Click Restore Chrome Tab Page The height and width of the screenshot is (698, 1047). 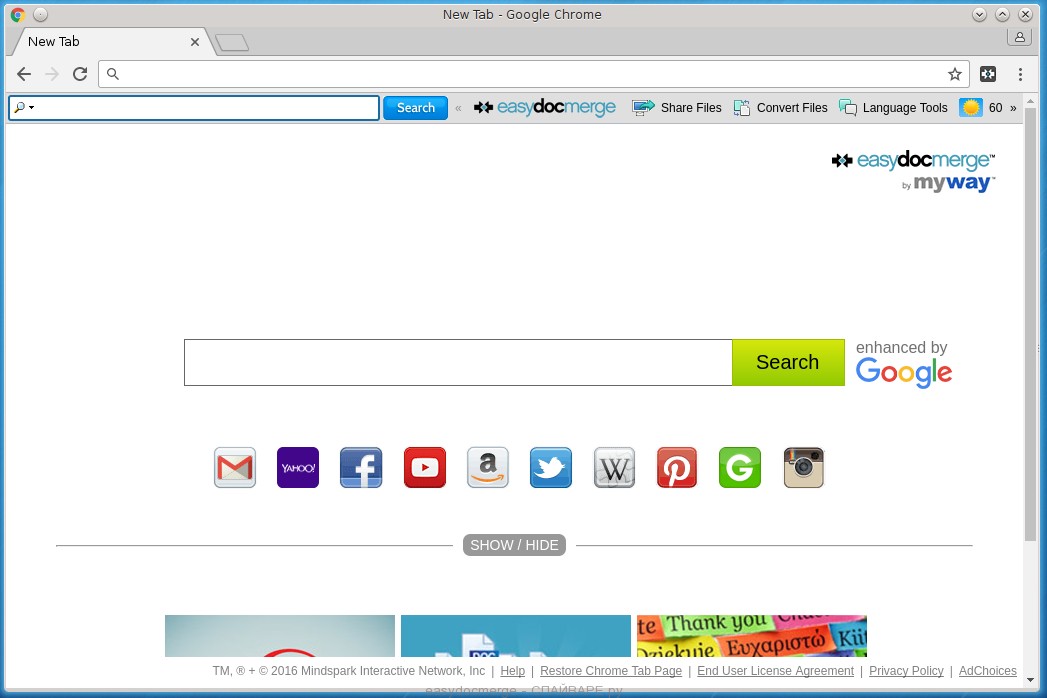[x=610, y=671]
